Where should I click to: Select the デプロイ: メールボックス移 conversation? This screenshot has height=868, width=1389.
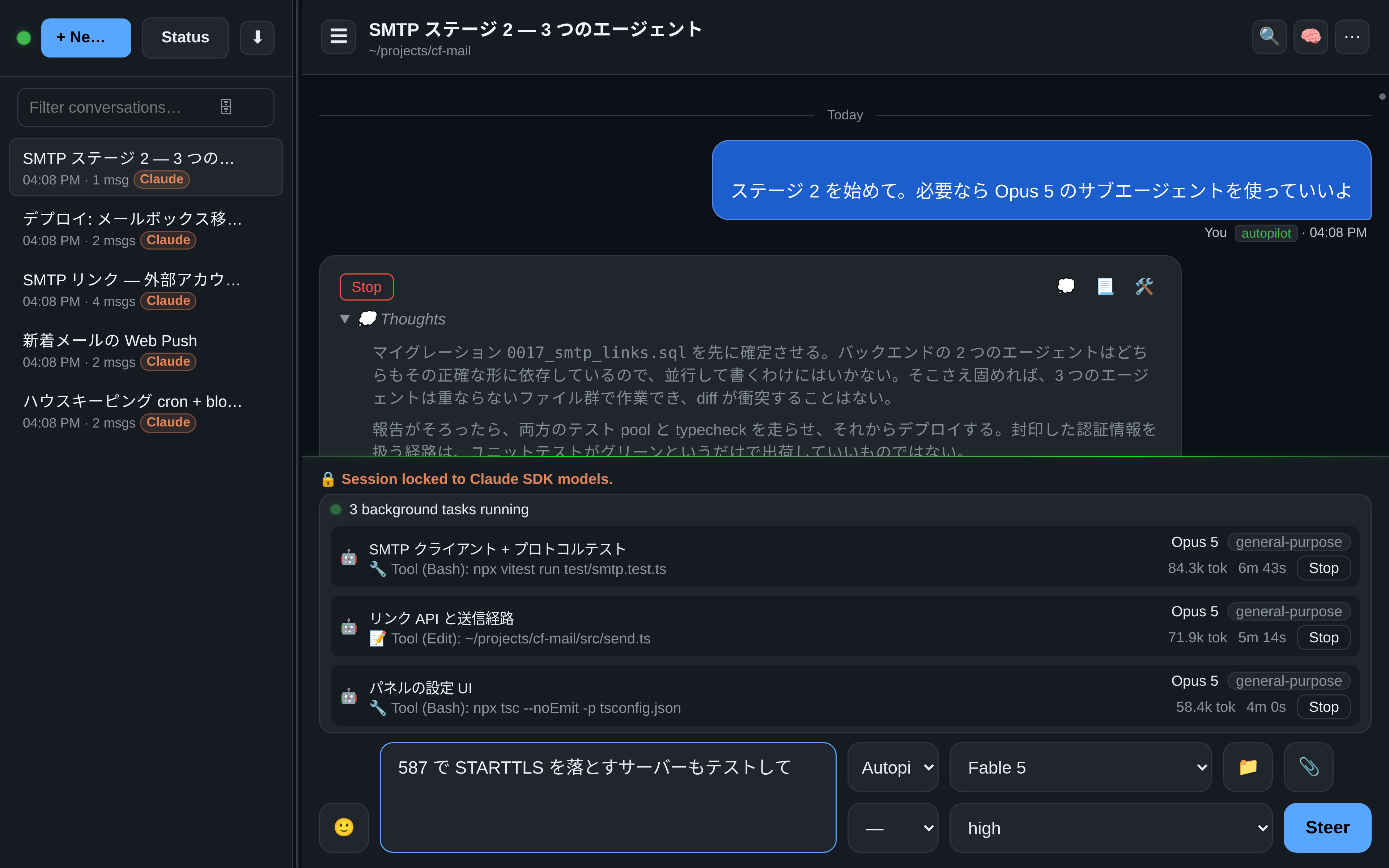point(146,229)
